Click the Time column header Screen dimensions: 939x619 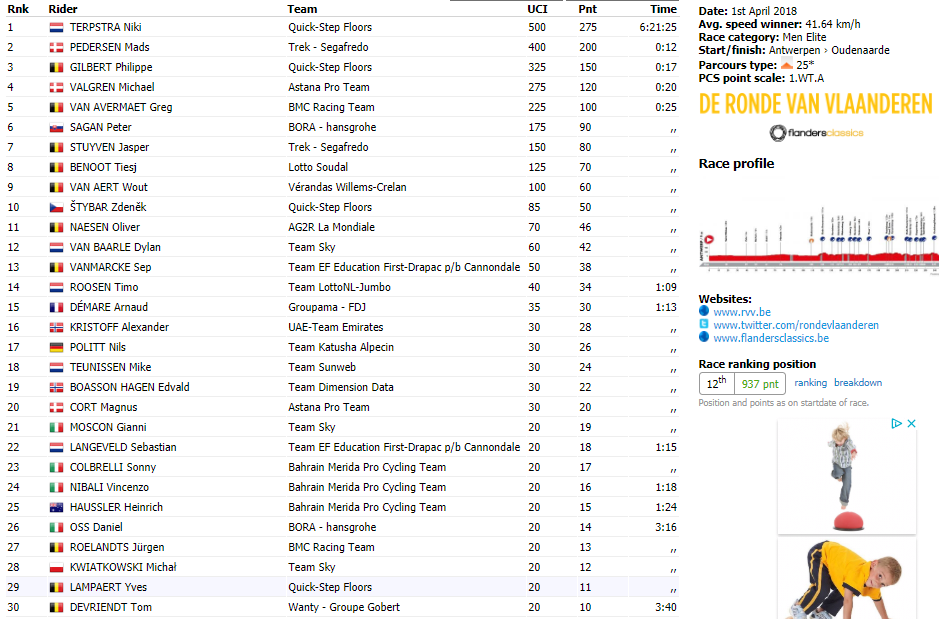point(664,9)
